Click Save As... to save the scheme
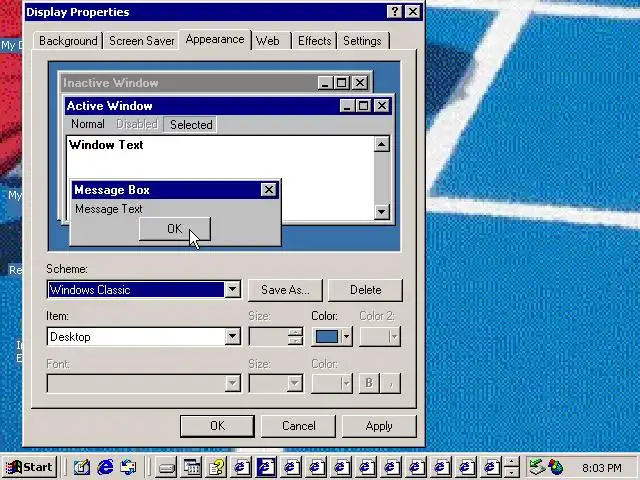This screenshot has height=480, width=640. pyautogui.click(x=285, y=290)
